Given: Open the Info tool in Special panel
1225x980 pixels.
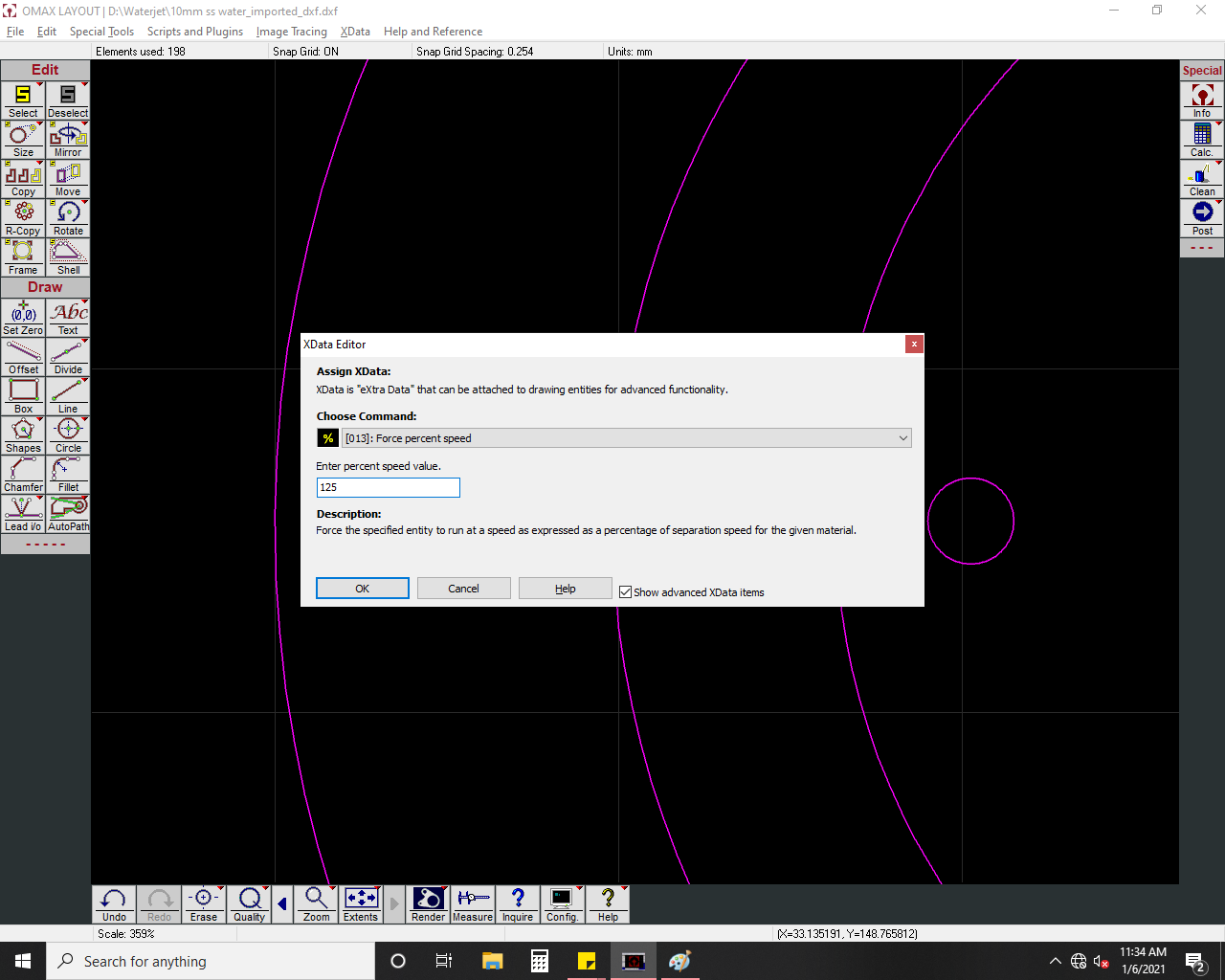Looking at the screenshot, I should coord(1202,100).
